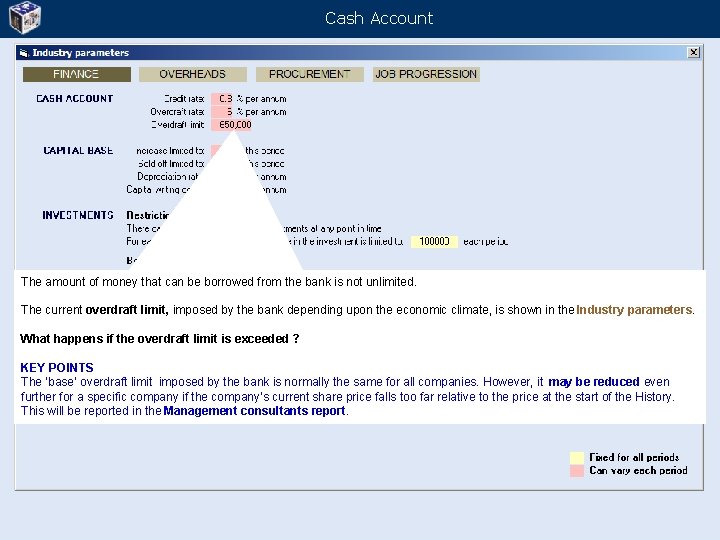This screenshot has width=720, height=540.
Task: Select the FINANCE tab
Action: [x=77, y=74]
